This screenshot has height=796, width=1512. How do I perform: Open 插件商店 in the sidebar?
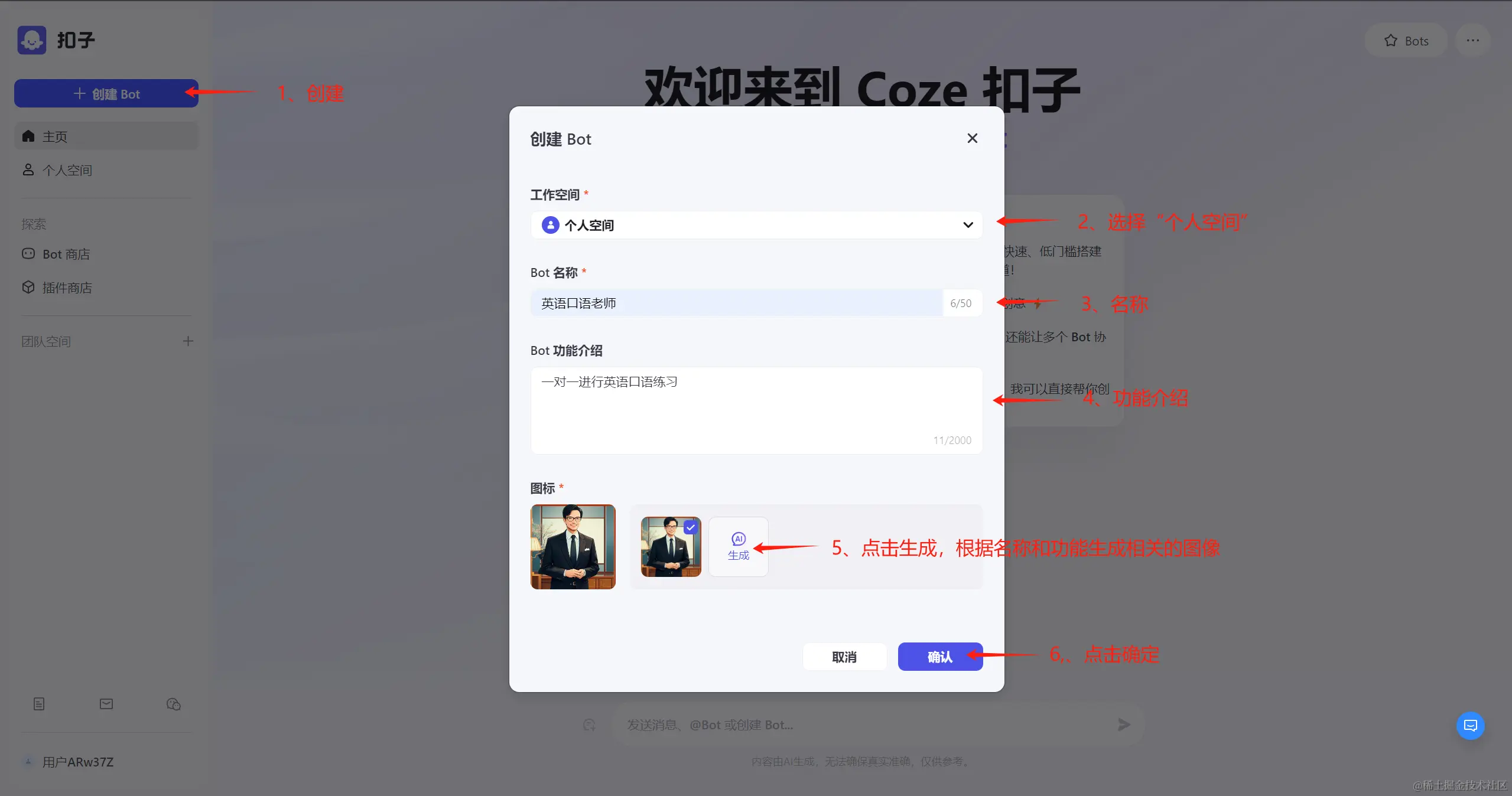67,288
